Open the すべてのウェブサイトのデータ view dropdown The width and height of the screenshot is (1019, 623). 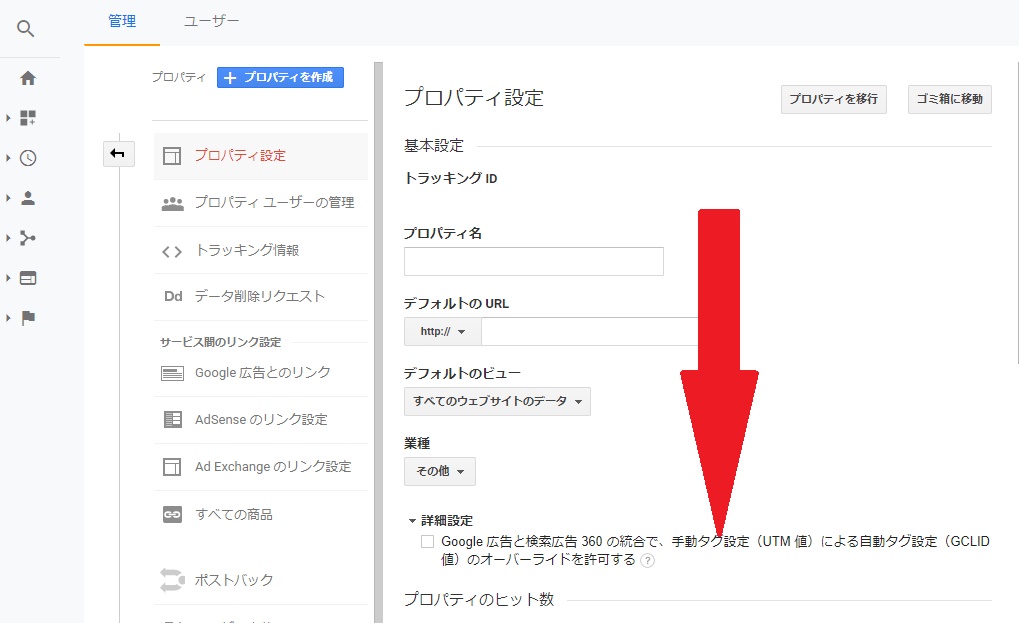click(x=497, y=401)
